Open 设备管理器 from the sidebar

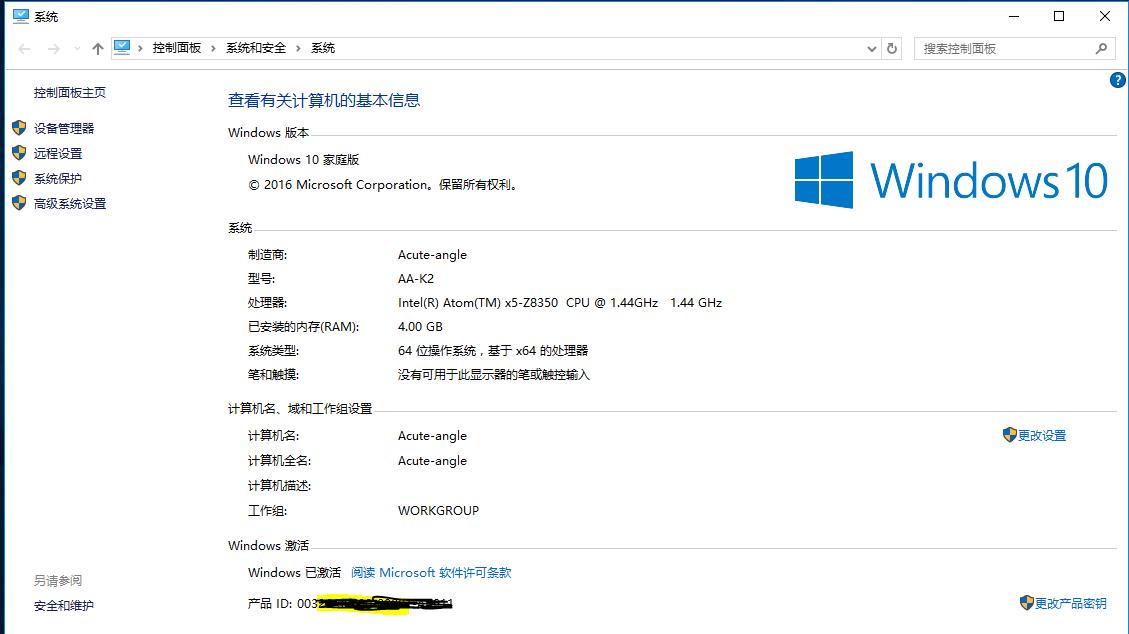tap(64, 129)
